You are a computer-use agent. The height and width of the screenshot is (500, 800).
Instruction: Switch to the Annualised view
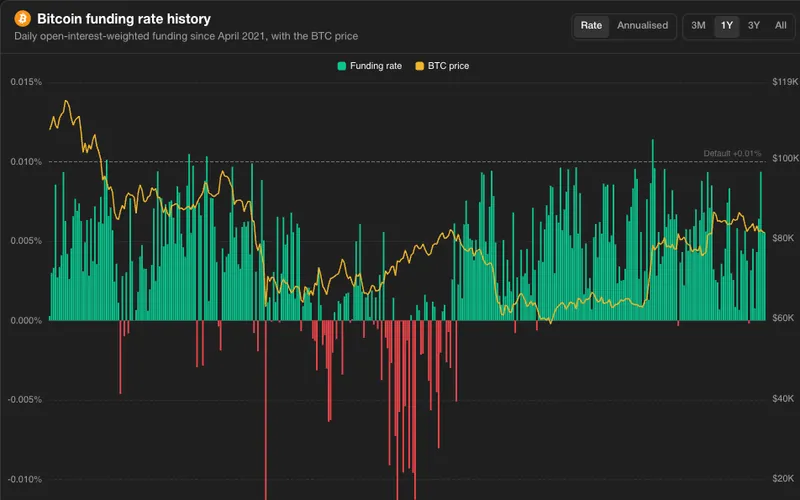pos(642,26)
